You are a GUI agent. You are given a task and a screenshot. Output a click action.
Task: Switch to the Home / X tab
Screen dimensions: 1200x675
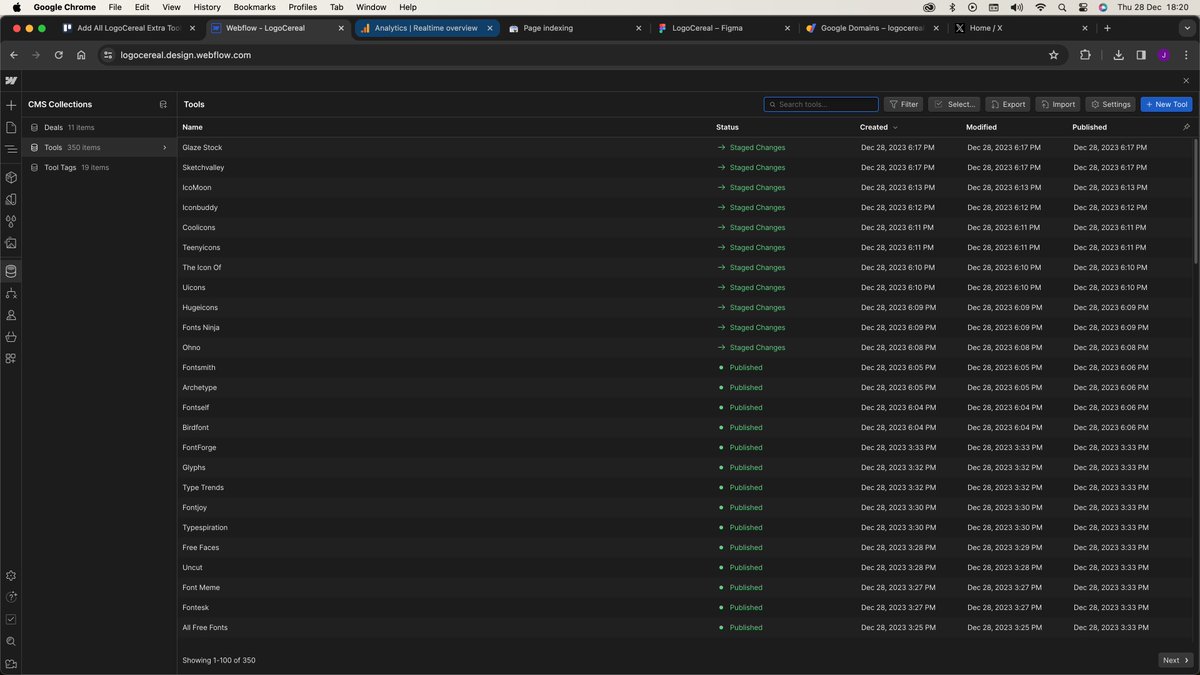pos(1022,28)
